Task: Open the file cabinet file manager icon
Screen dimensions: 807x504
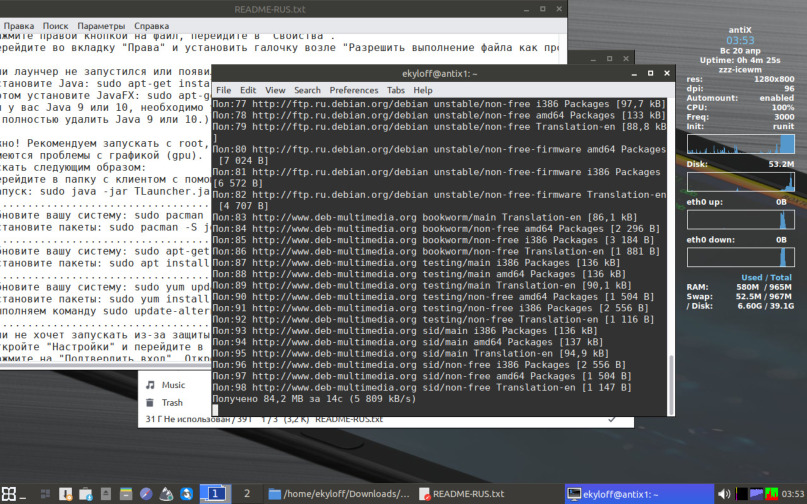Action: 126,494
